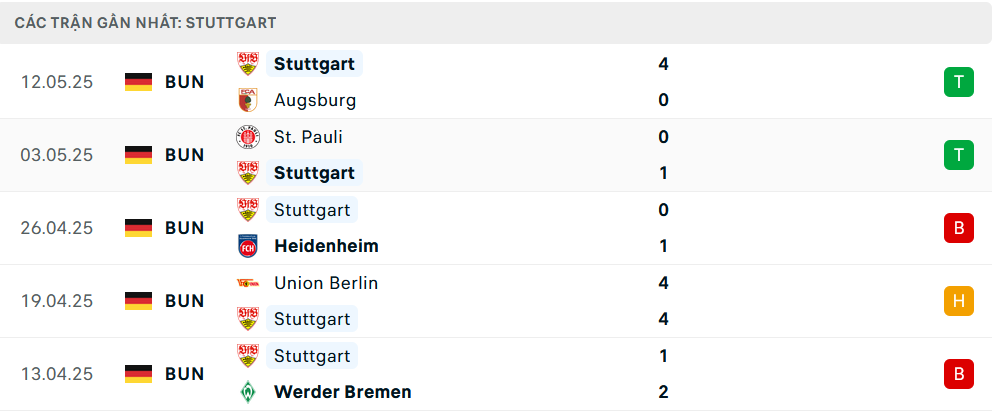The height and width of the screenshot is (412, 992).
Task: Click the Augsburg club crest icon
Action: tap(248, 101)
